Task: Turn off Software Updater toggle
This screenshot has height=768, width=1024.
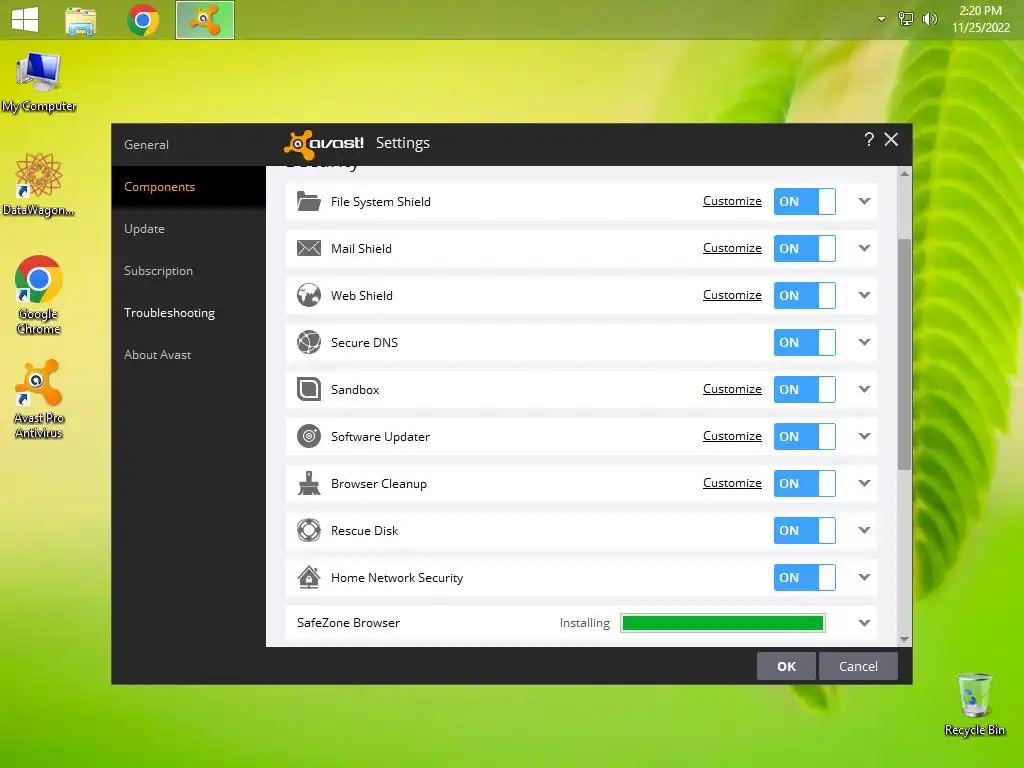Action: [805, 436]
